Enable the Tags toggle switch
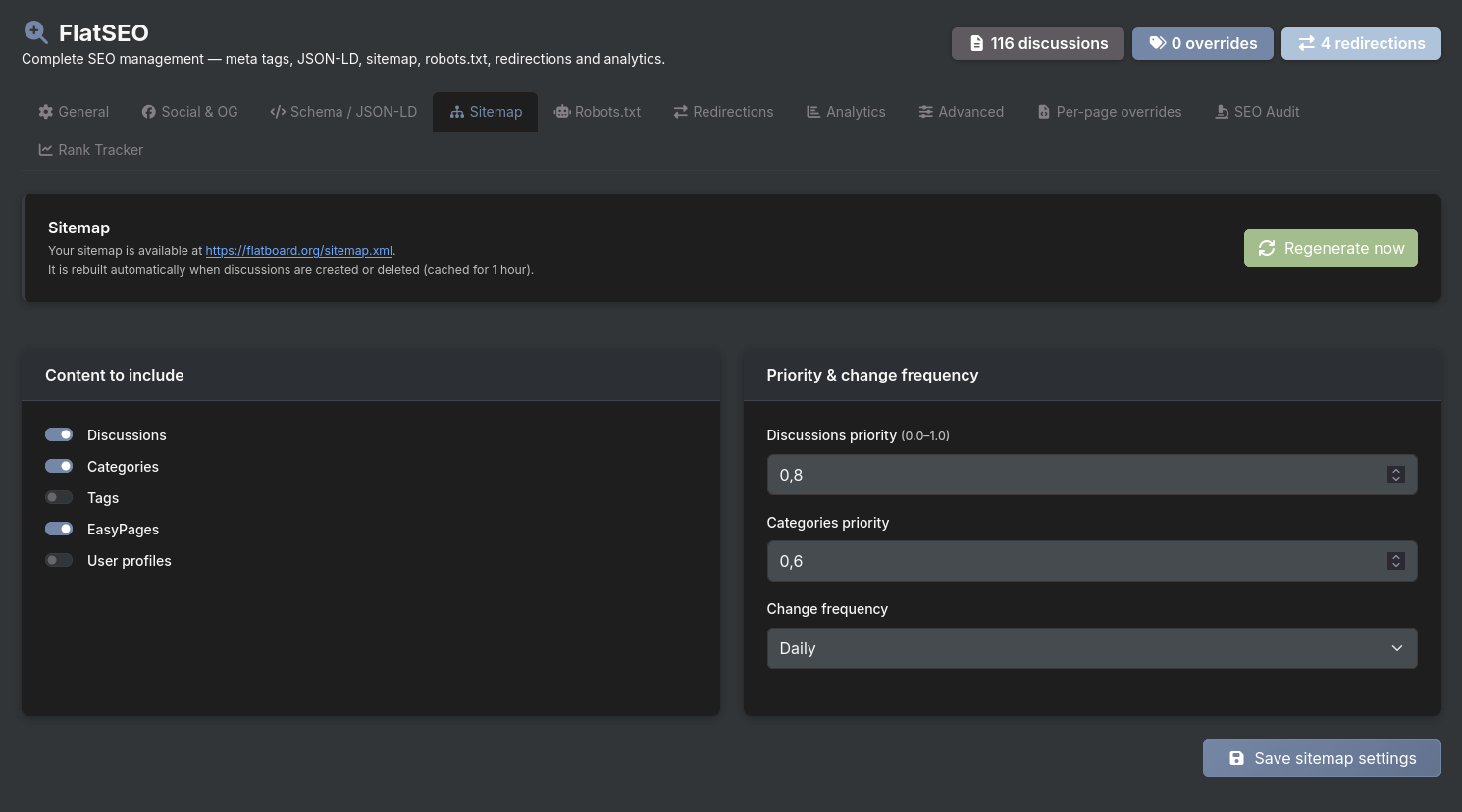 [x=59, y=497]
